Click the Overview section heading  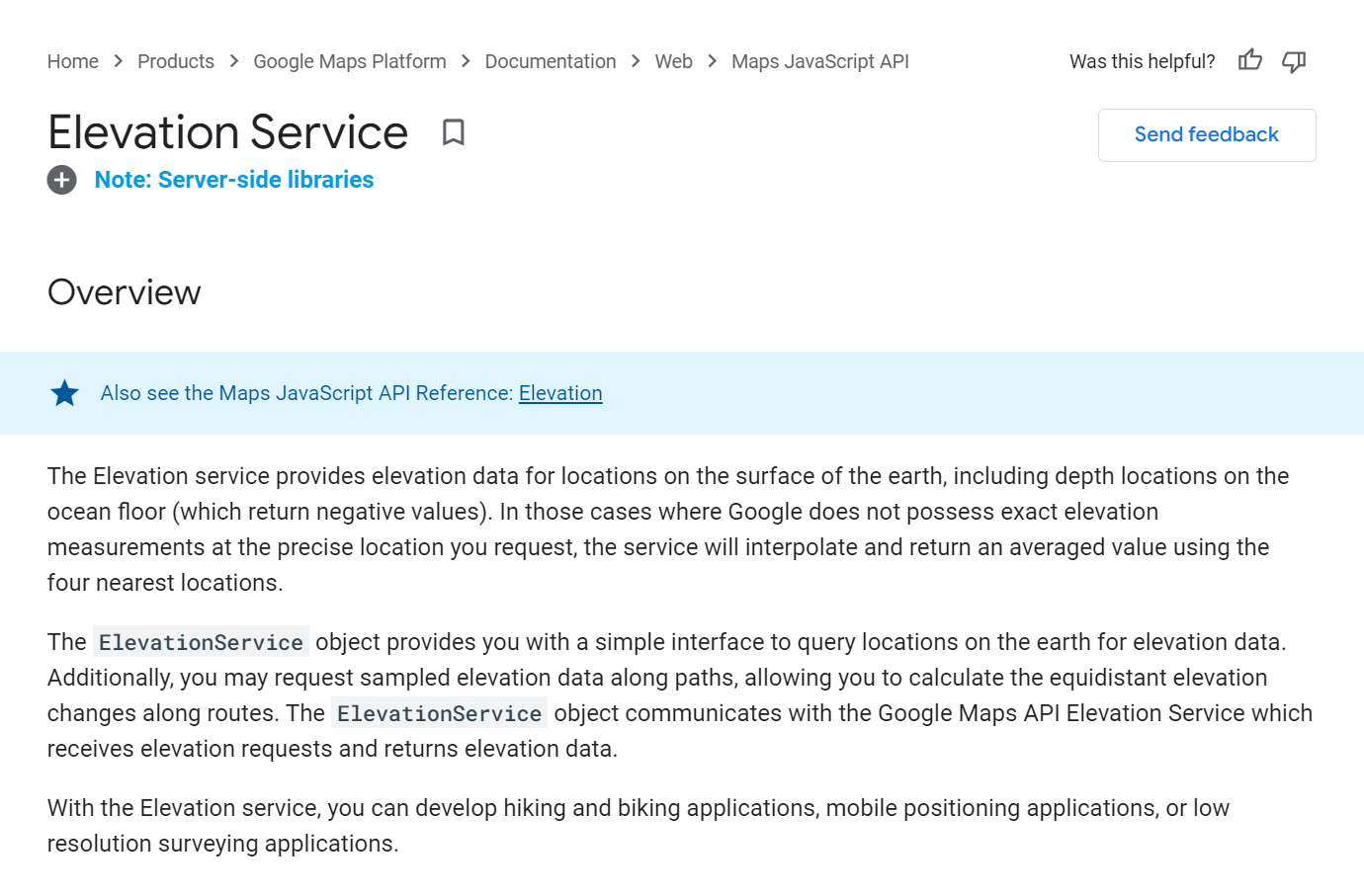(x=124, y=291)
